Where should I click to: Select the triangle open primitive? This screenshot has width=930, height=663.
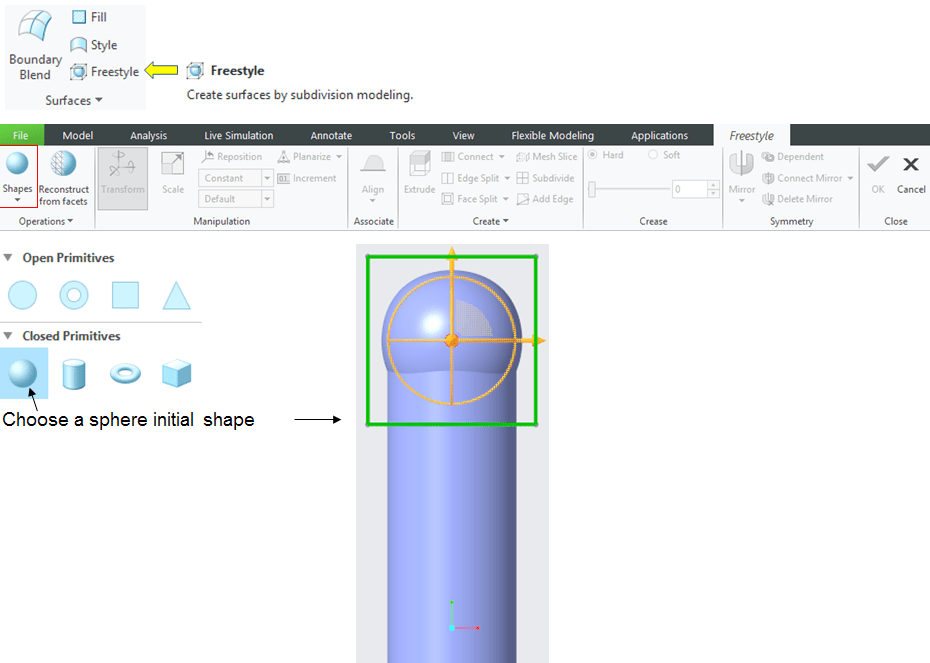pyautogui.click(x=176, y=295)
